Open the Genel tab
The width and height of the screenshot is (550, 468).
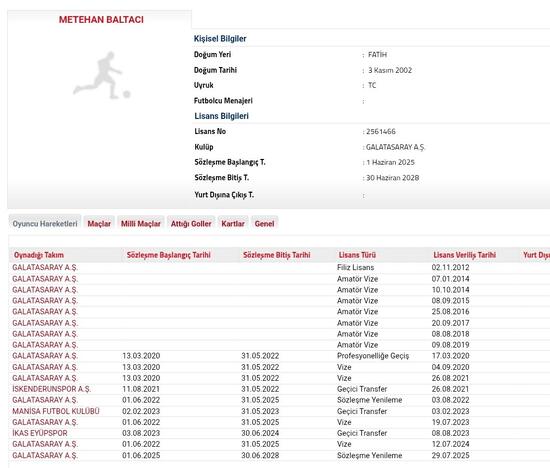(x=264, y=223)
